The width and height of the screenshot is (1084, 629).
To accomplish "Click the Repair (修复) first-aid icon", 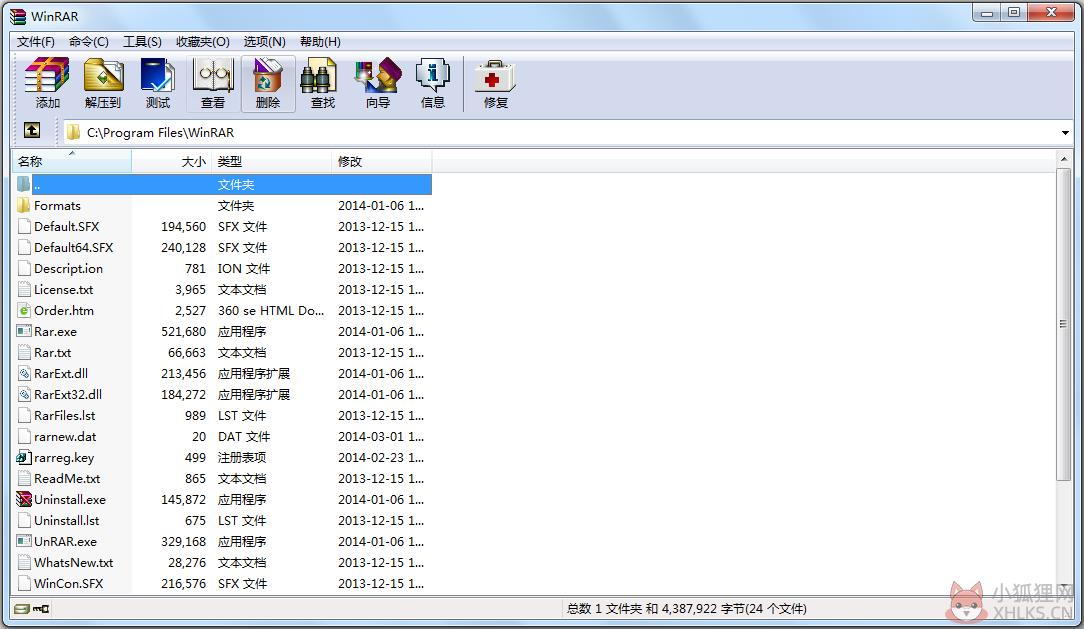I will pyautogui.click(x=495, y=77).
